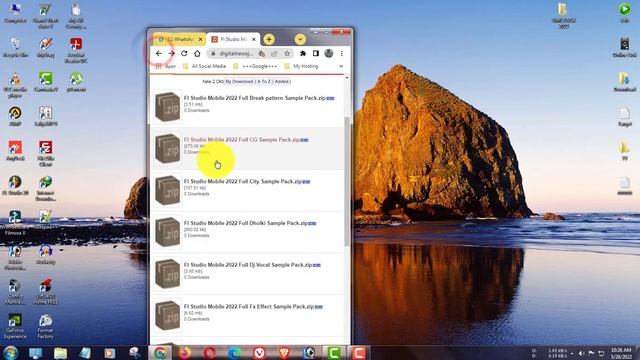Open the GeForce Experience desktop shortcut
The width and height of the screenshot is (640, 360).
(x=15, y=326)
